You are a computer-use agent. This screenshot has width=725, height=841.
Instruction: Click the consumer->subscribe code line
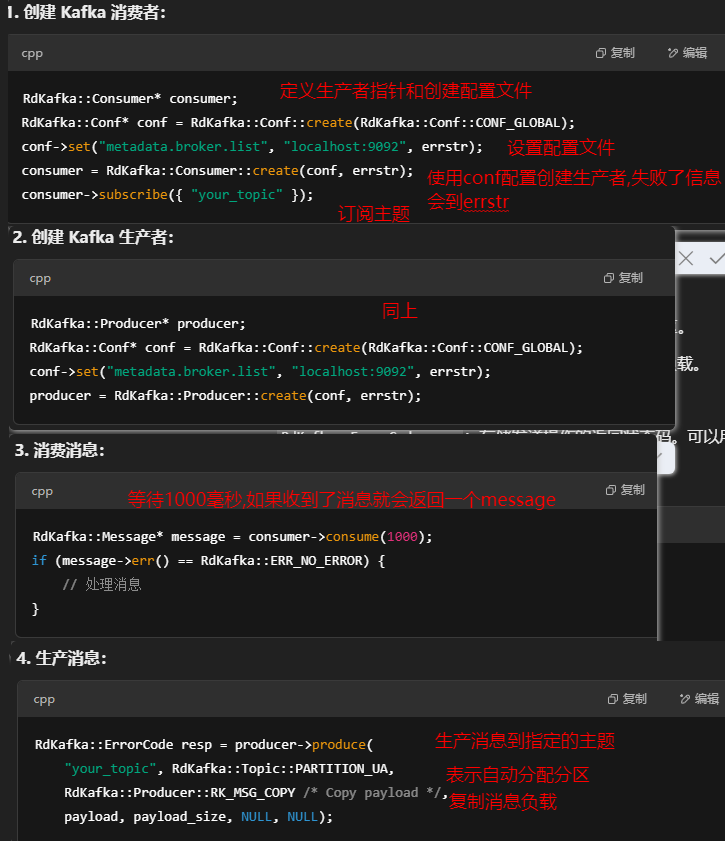167,195
